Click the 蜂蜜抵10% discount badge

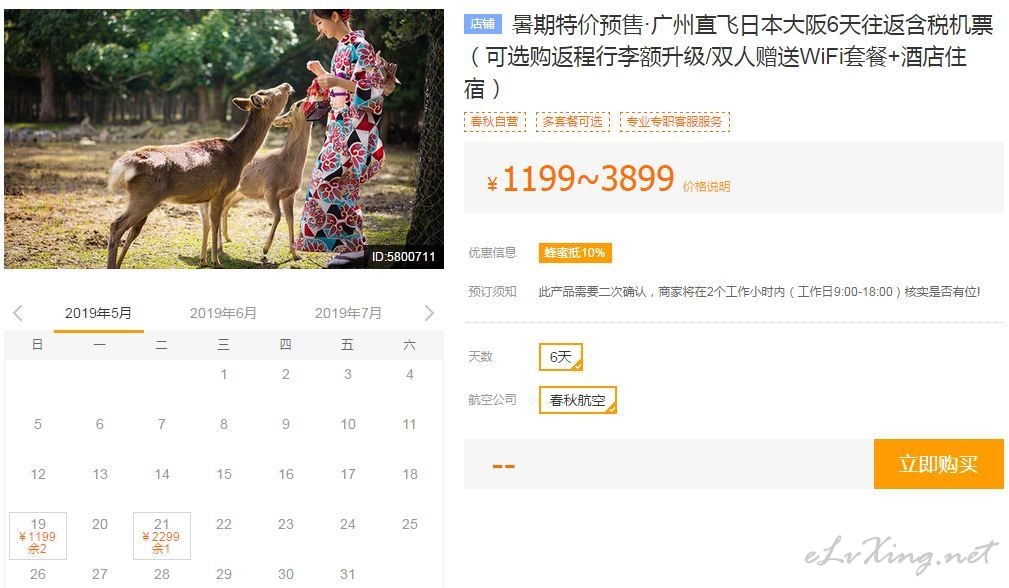(x=575, y=253)
